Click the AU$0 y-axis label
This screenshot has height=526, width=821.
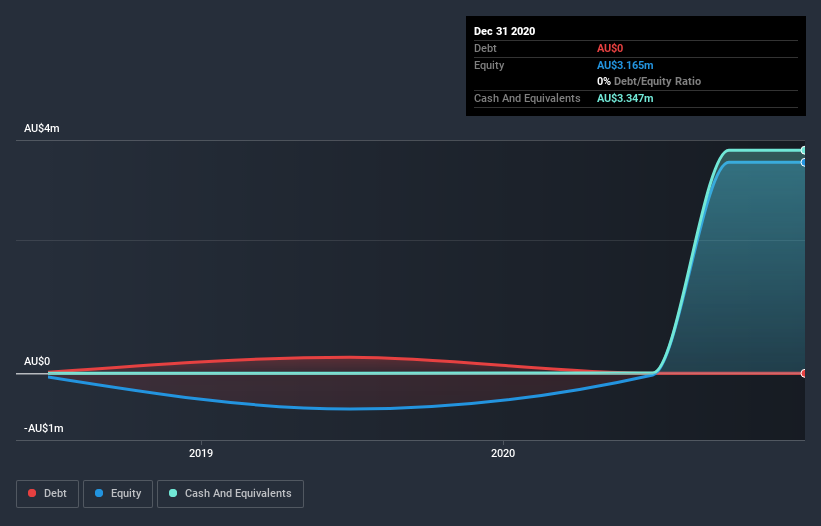point(37,361)
